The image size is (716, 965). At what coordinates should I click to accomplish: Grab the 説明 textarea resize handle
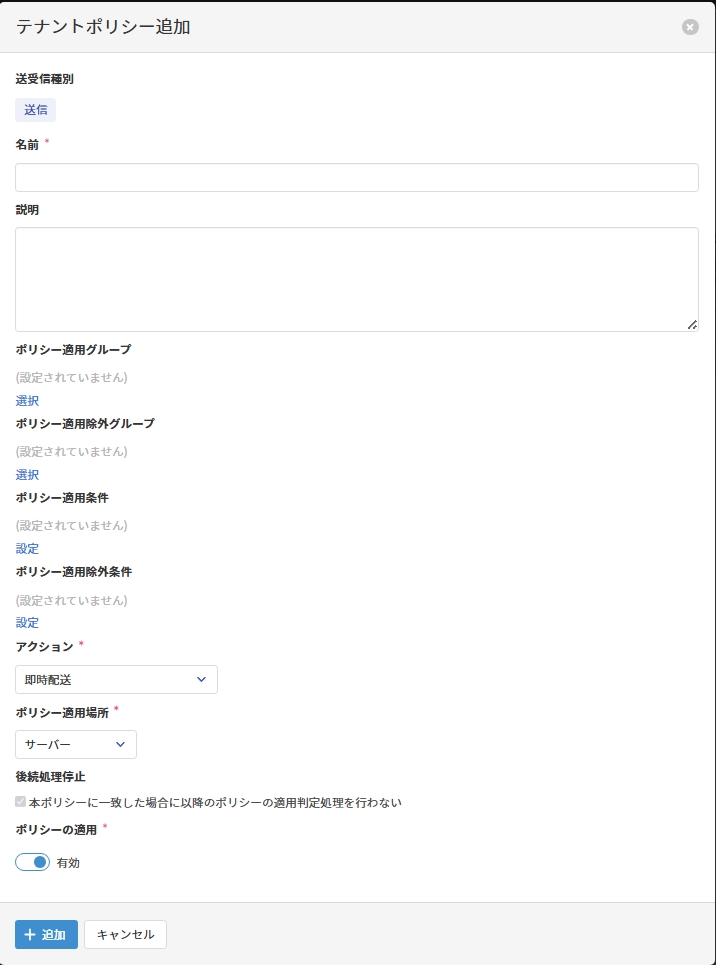tap(692, 325)
